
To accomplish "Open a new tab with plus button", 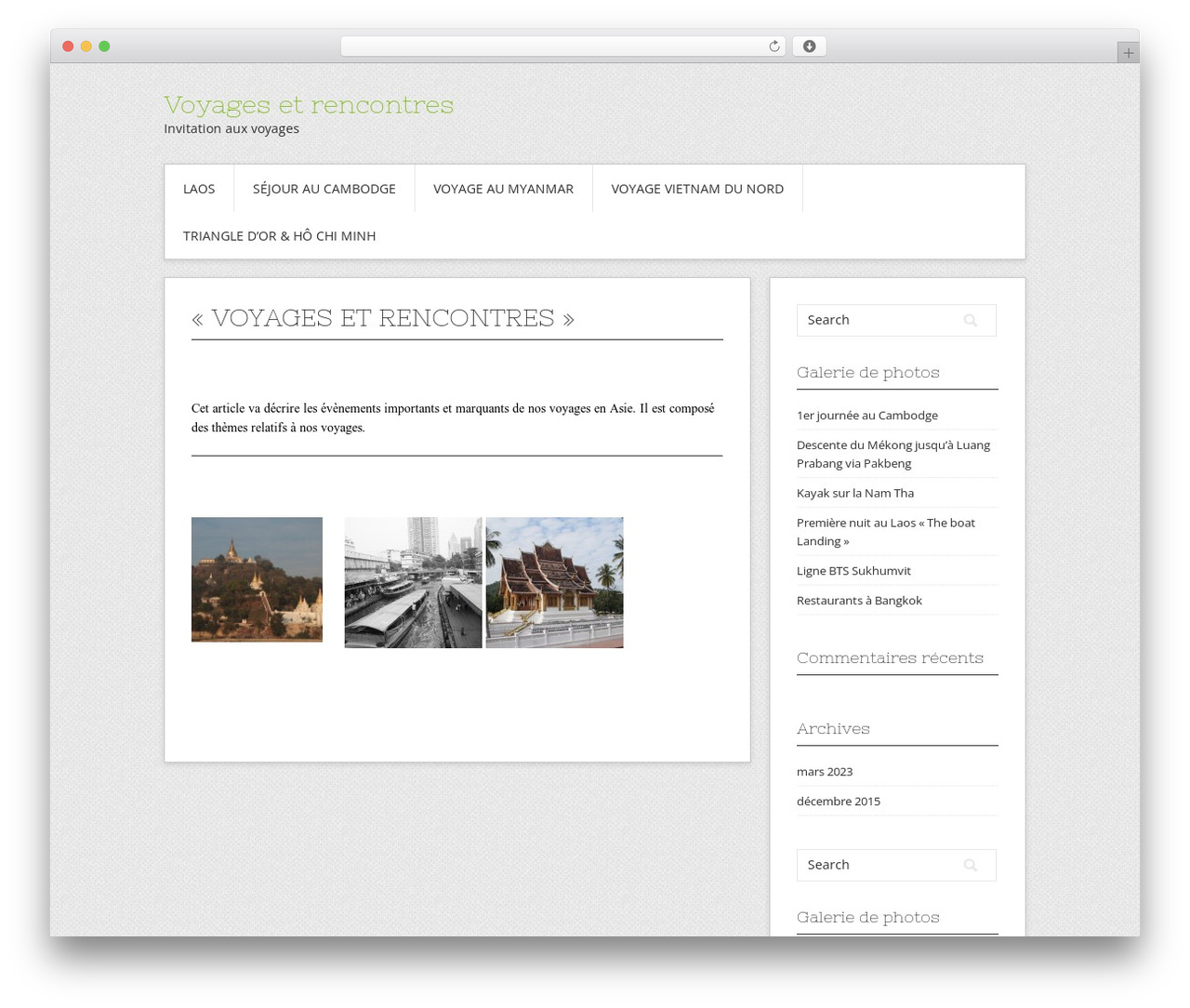I will coord(1128,53).
